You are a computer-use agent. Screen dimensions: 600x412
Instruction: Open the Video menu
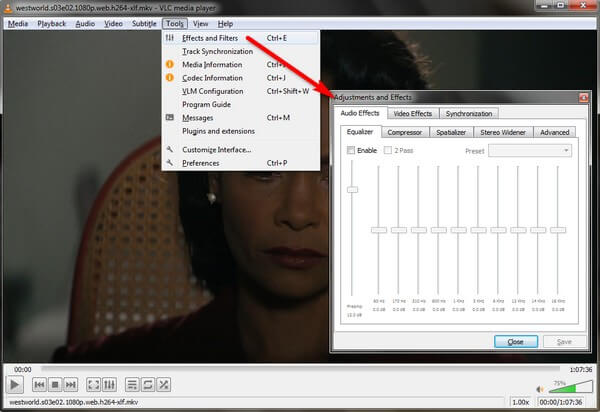coord(113,24)
